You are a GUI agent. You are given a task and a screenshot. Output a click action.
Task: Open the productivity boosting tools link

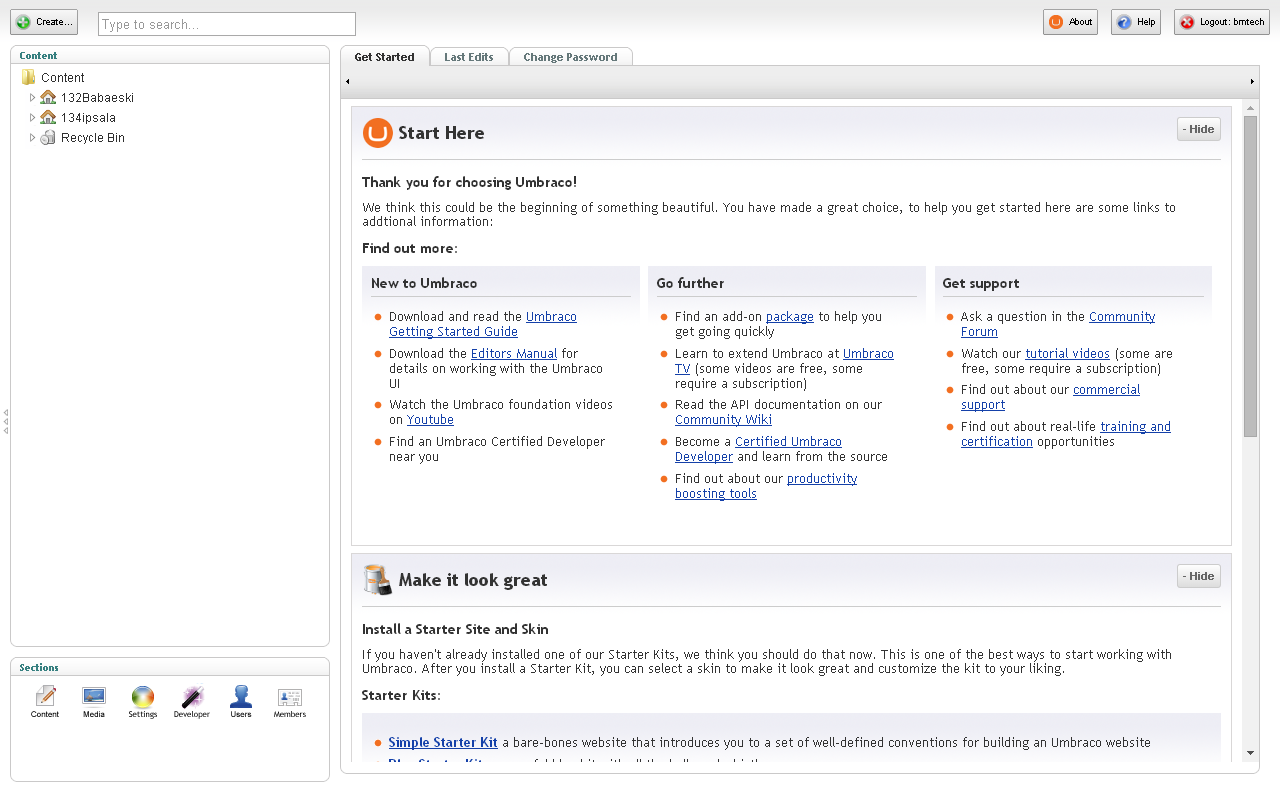[766, 486]
